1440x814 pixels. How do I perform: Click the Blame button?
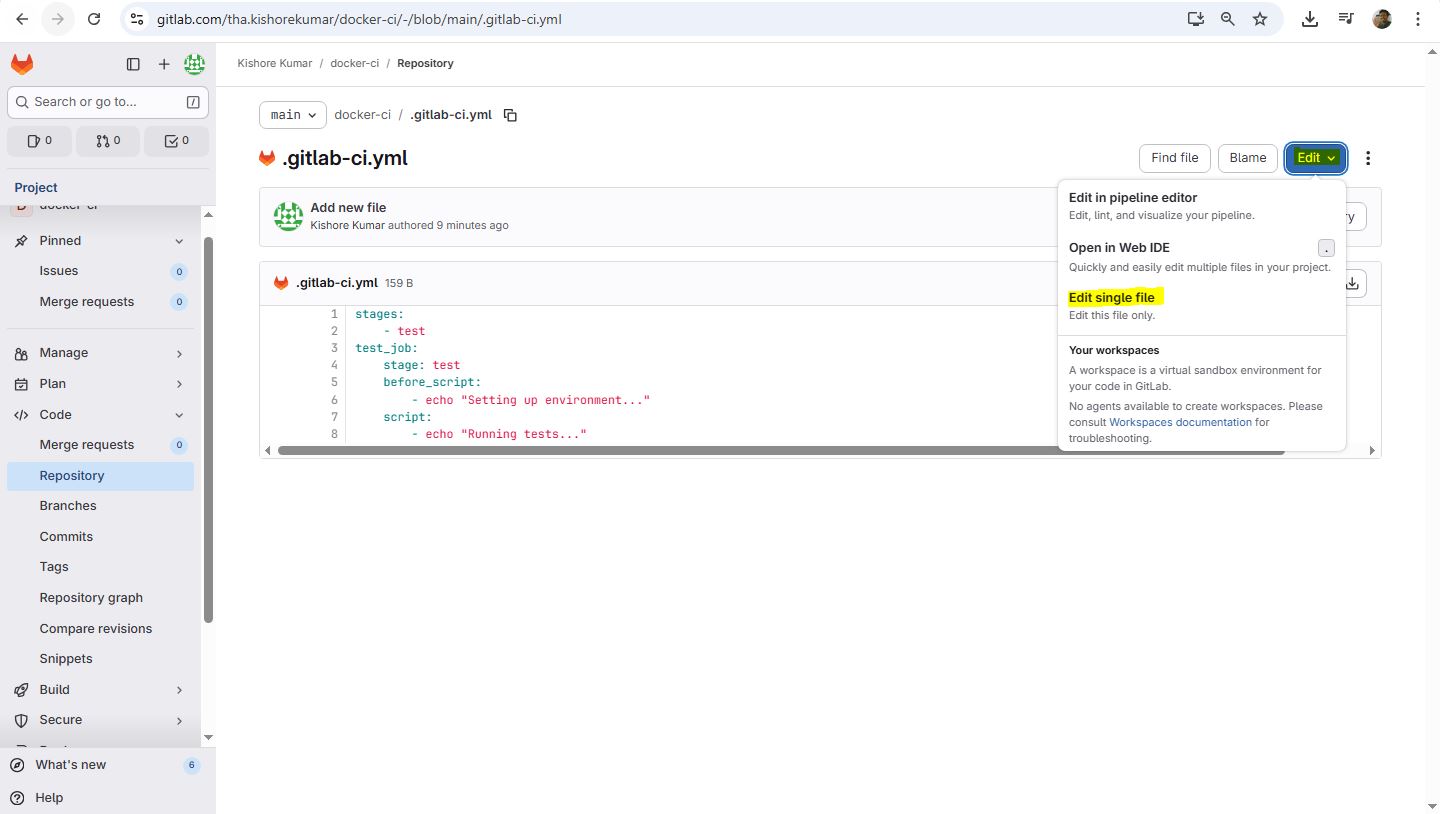pos(1247,158)
